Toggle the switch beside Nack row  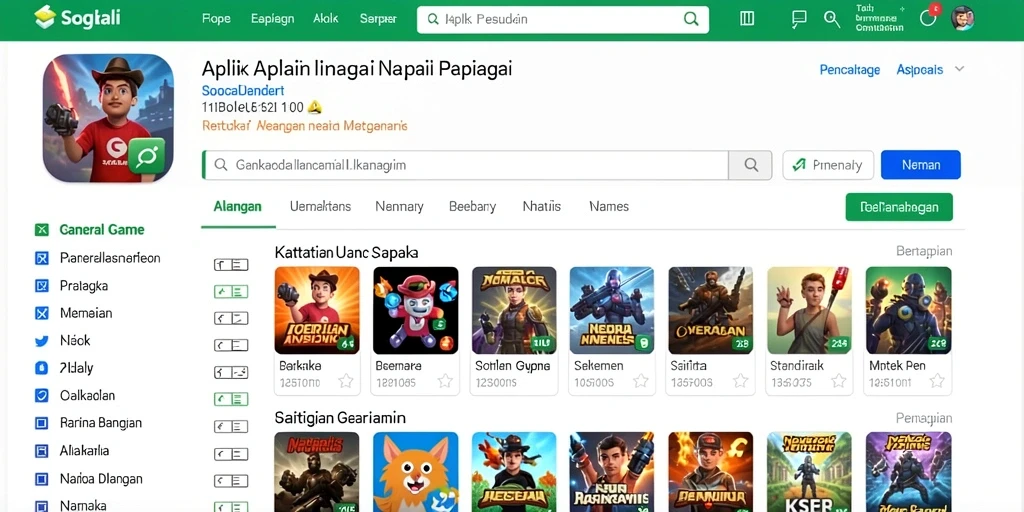point(231,345)
